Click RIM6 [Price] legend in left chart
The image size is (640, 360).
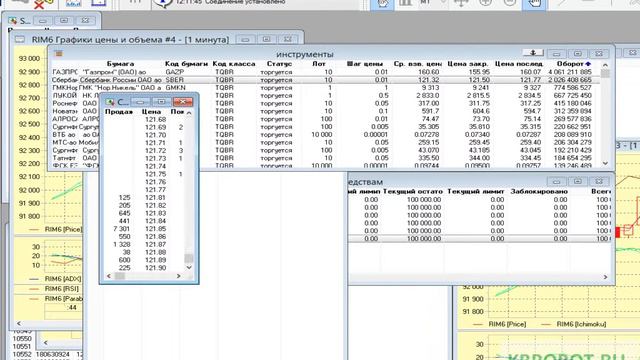pyautogui.click(x=64, y=229)
